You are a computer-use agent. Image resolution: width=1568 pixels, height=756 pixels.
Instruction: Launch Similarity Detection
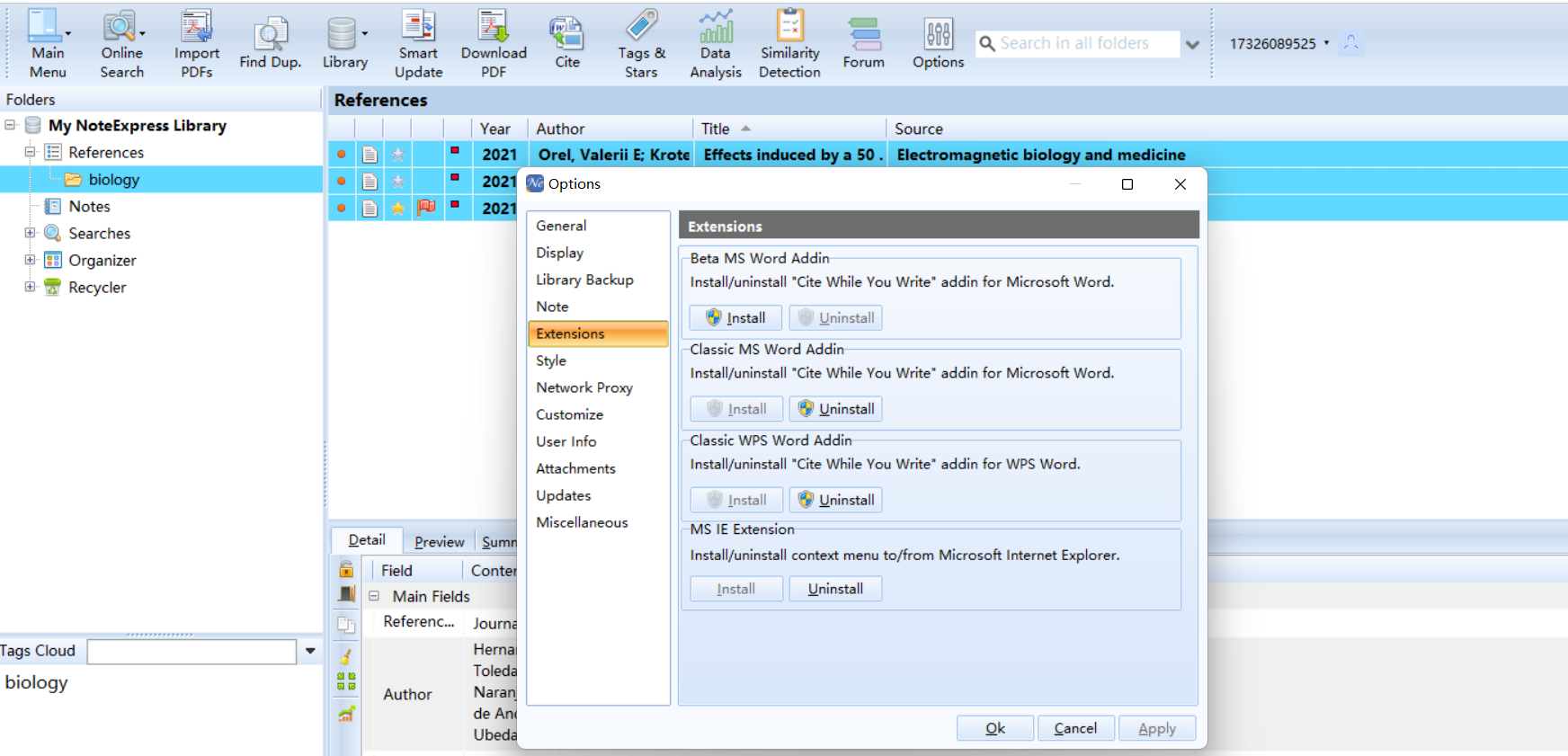pyautogui.click(x=789, y=43)
